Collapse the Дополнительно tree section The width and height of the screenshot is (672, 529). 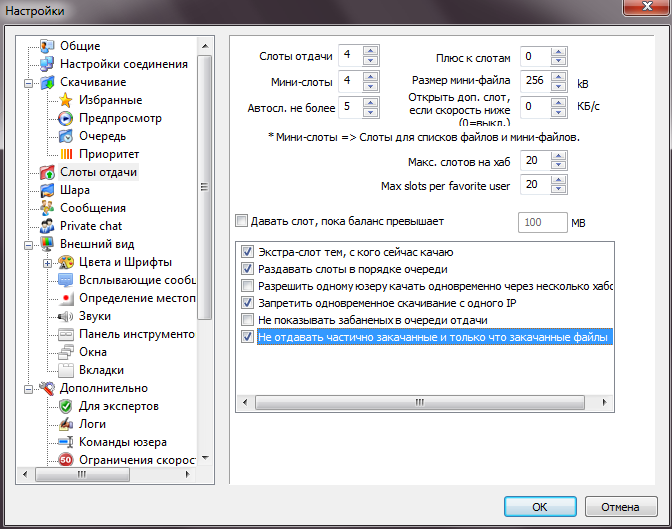pyautogui.click(x=29, y=388)
